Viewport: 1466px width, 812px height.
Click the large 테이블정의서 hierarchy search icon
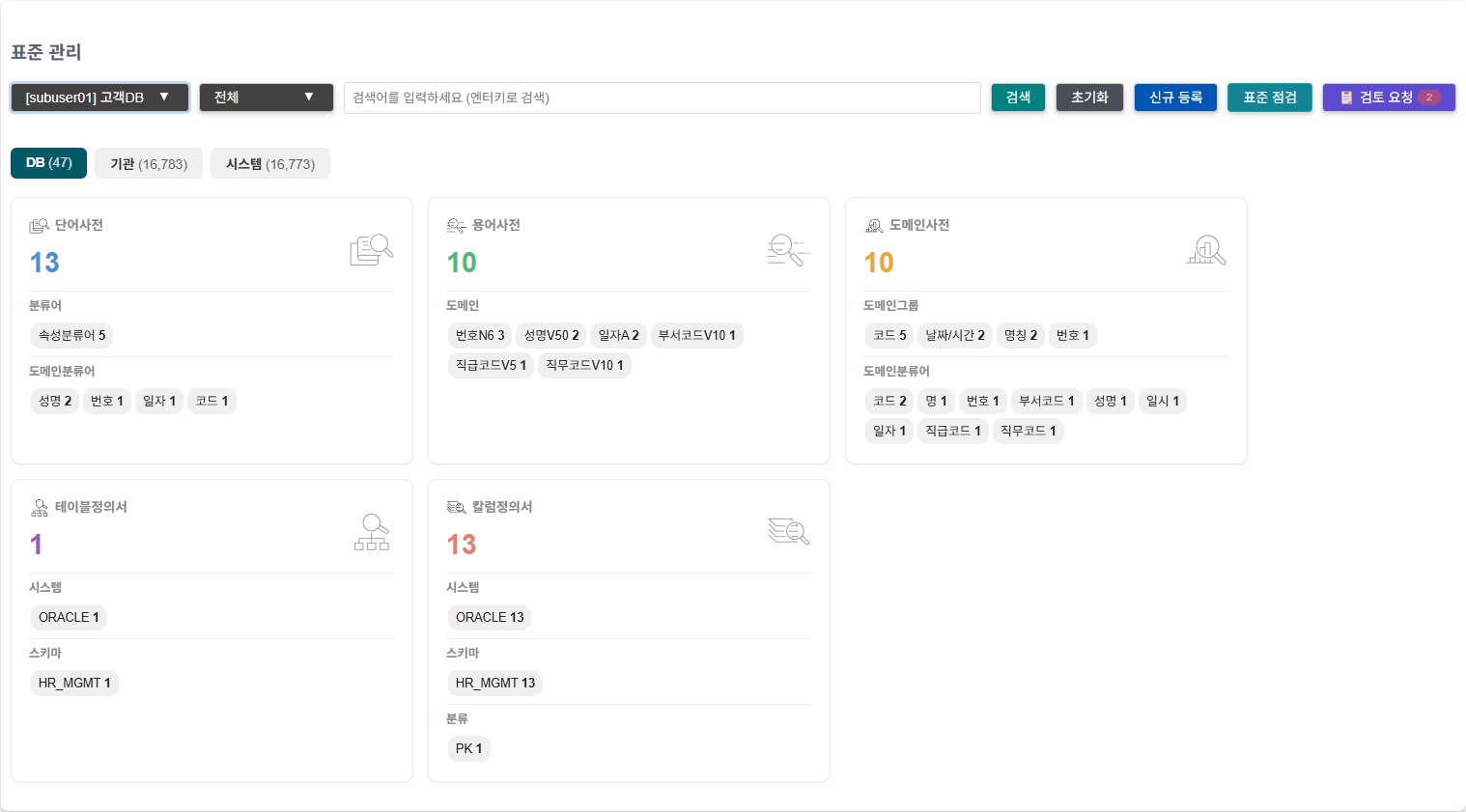pos(372,532)
